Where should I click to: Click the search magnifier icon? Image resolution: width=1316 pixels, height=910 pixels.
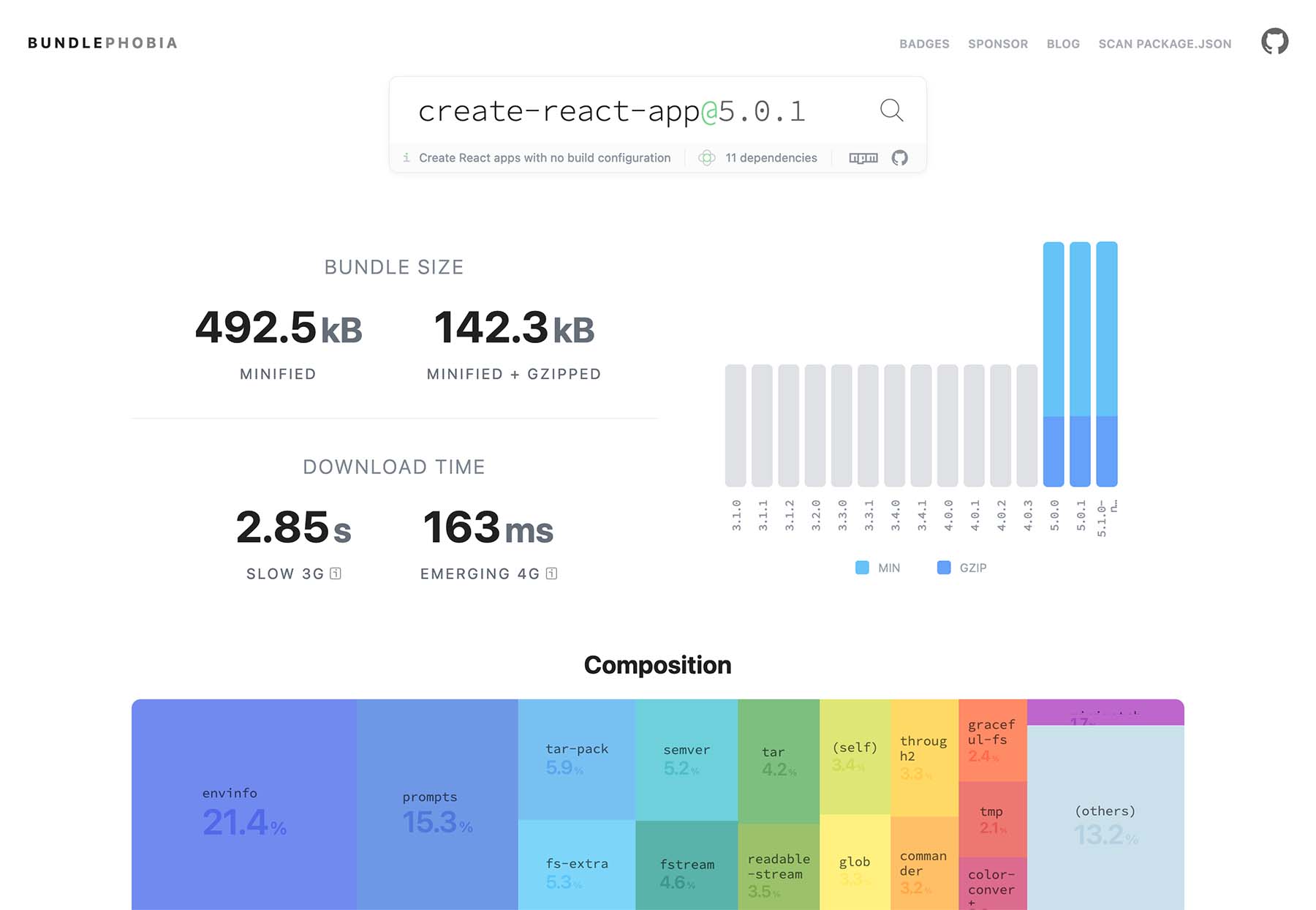coord(891,110)
